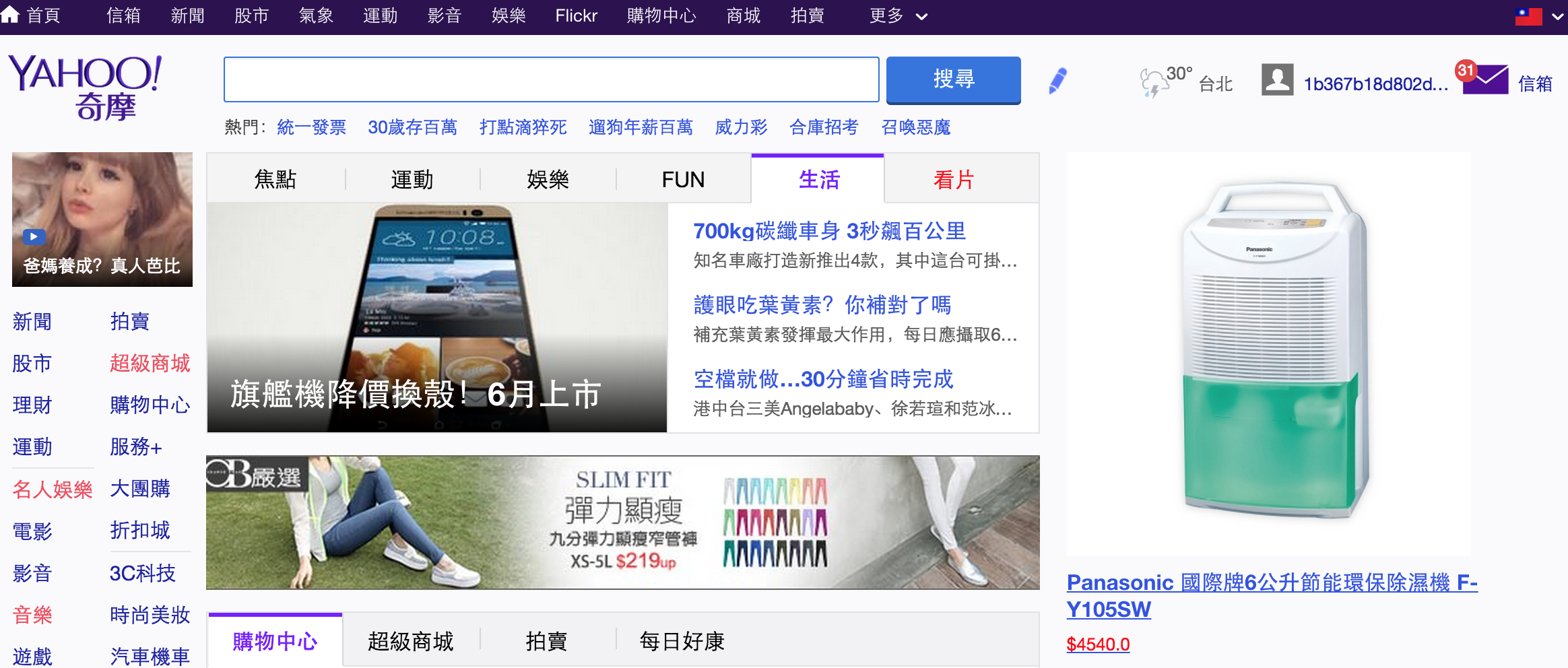Click the $4540.0 price link
The image size is (1568, 668).
[1098, 644]
